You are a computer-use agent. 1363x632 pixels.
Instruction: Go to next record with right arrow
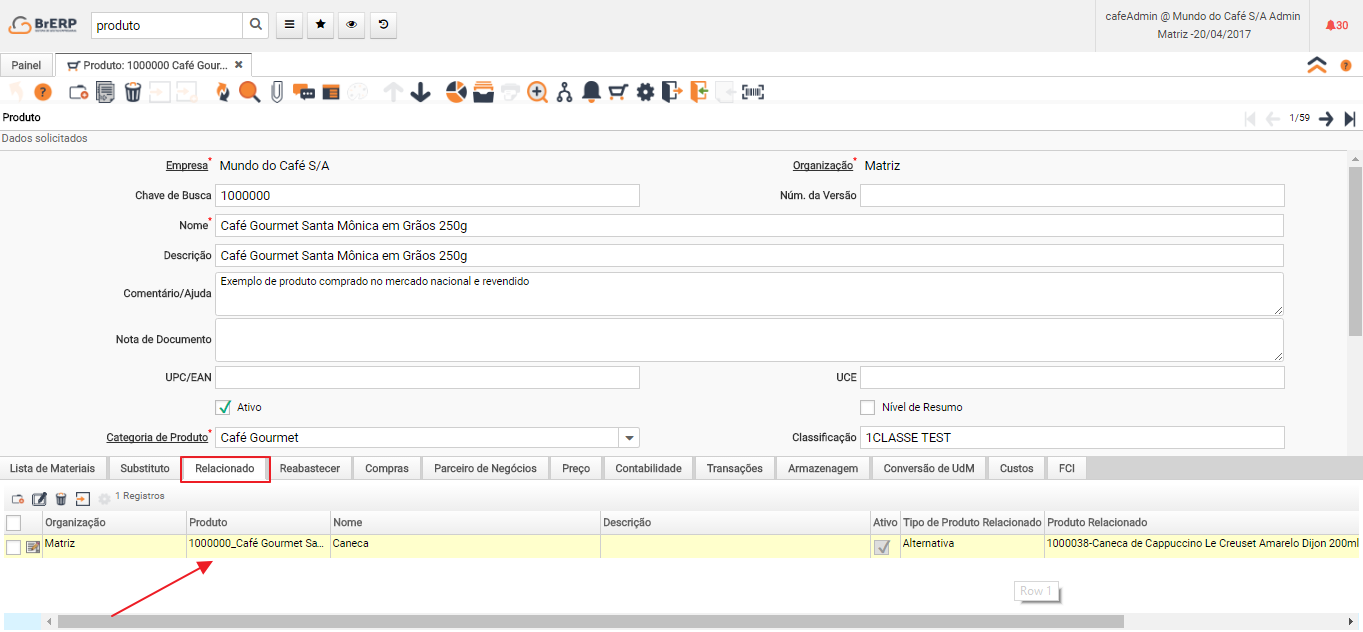pyautogui.click(x=1326, y=118)
